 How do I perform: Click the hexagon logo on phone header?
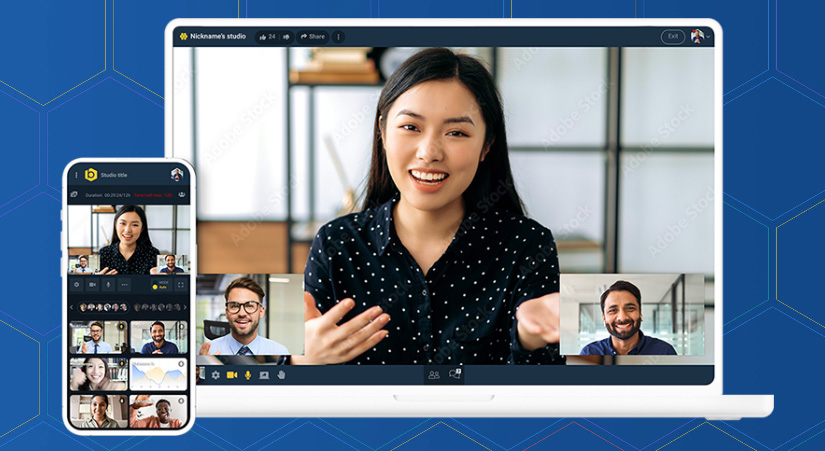(91, 175)
